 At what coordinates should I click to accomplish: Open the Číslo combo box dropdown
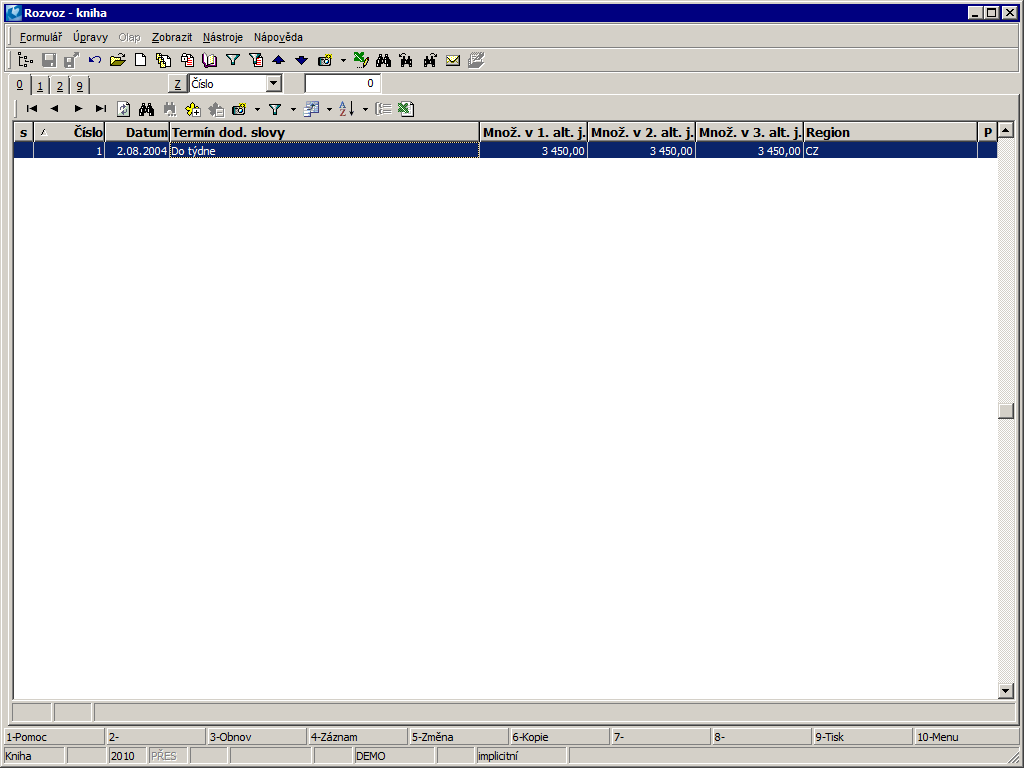tap(274, 84)
